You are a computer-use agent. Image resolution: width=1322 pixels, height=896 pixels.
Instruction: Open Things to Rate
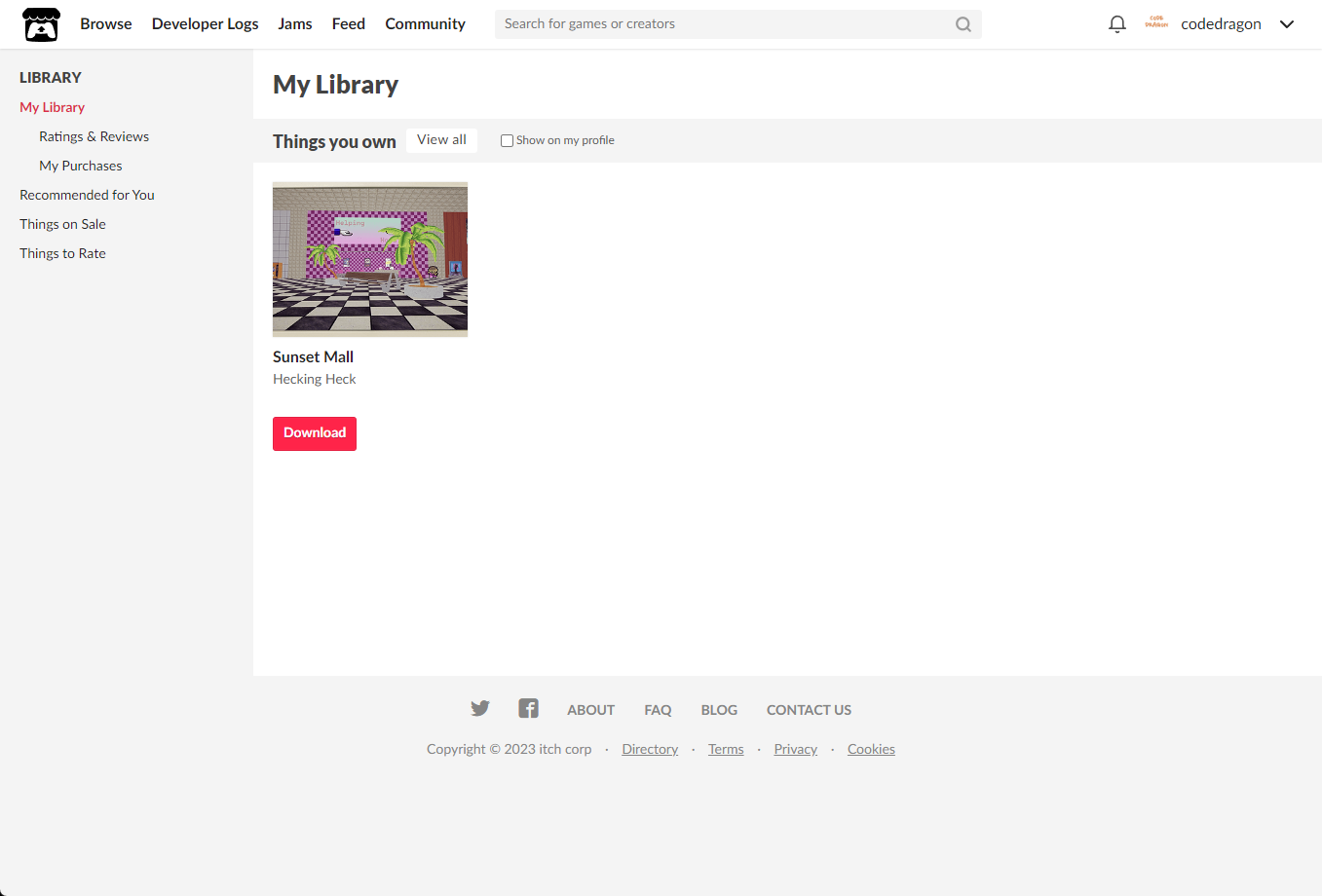point(62,253)
